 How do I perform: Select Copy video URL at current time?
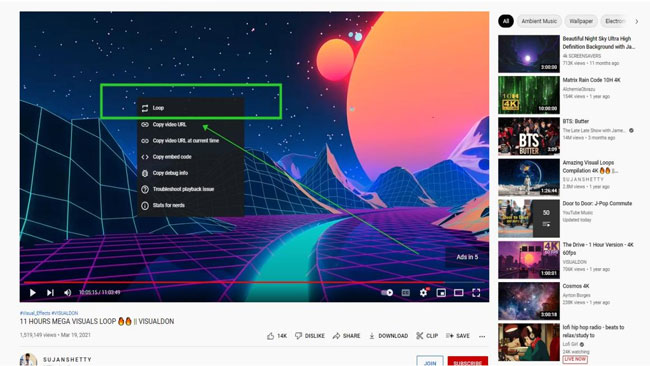coord(191,141)
